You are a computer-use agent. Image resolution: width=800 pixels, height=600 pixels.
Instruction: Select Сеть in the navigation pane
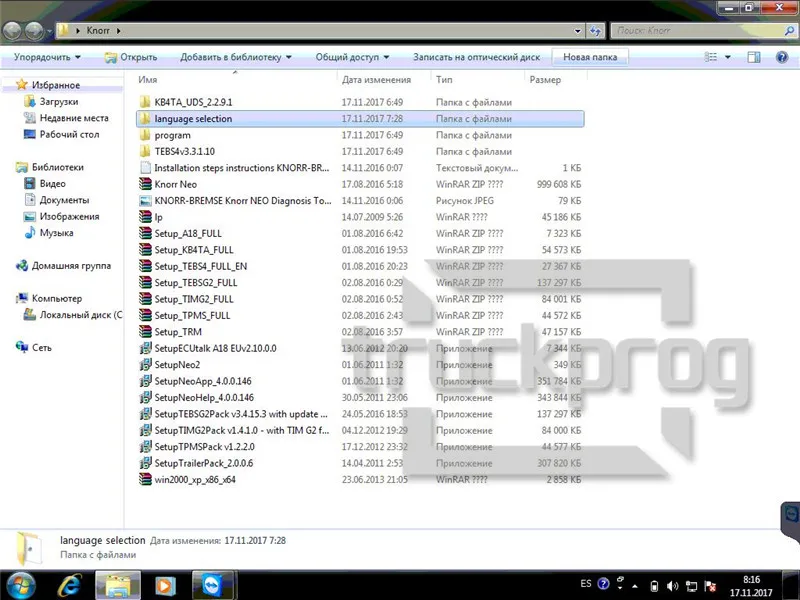41,347
